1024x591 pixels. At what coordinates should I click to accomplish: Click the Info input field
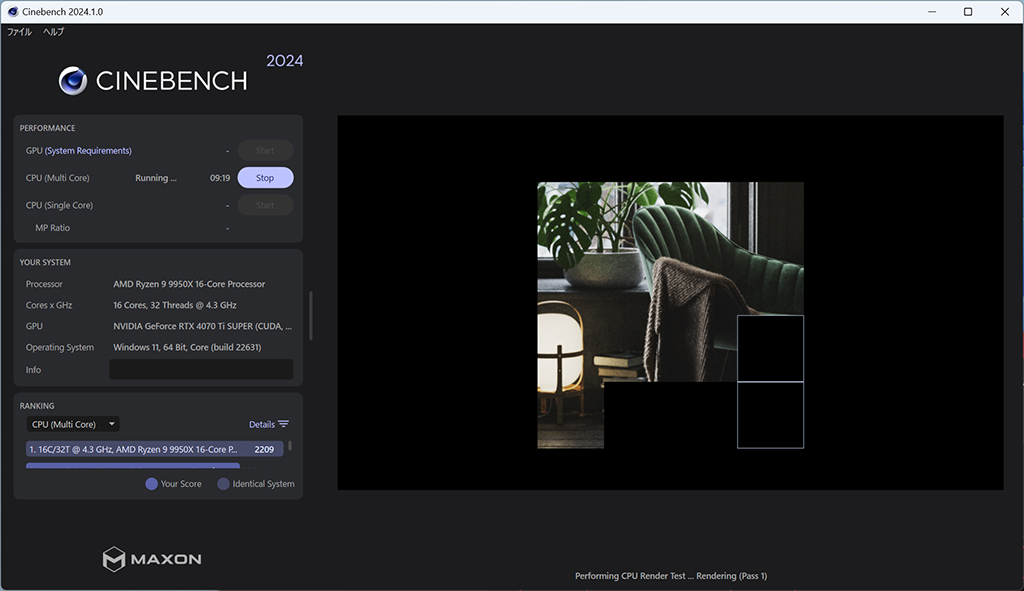coord(201,370)
